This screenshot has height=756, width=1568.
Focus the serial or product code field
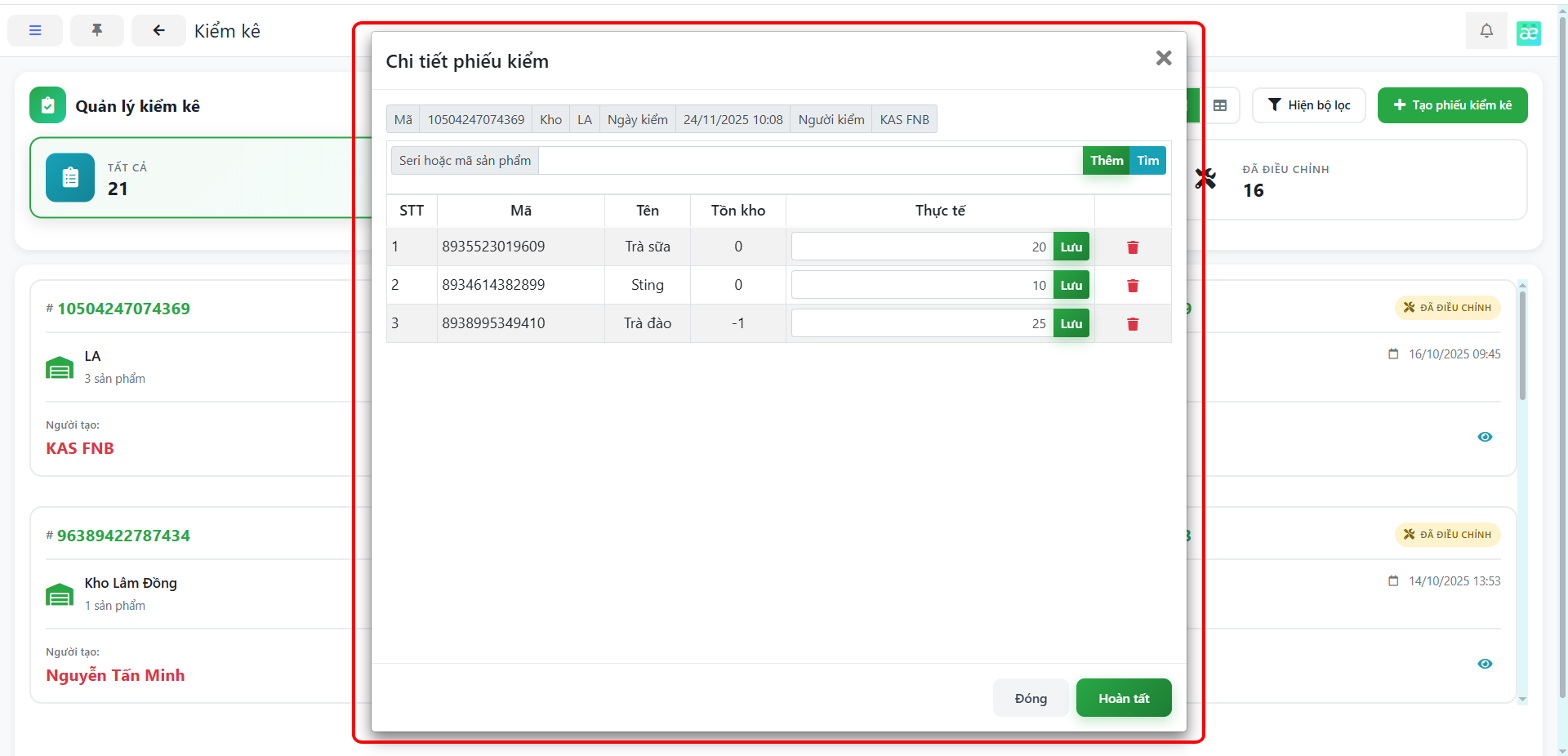(x=809, y=161)
